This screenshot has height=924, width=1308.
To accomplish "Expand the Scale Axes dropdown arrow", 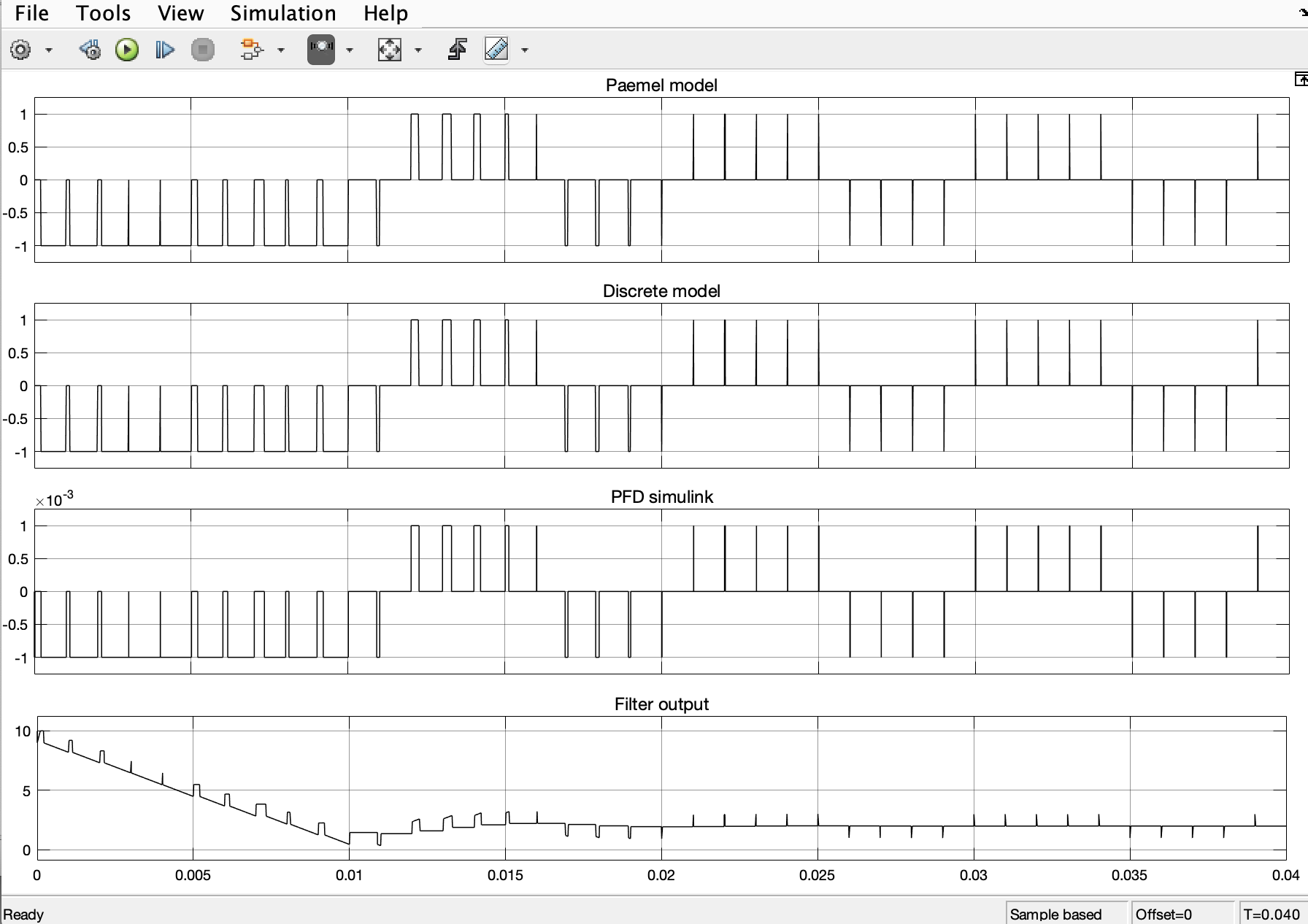I will [x=418, y=50].
